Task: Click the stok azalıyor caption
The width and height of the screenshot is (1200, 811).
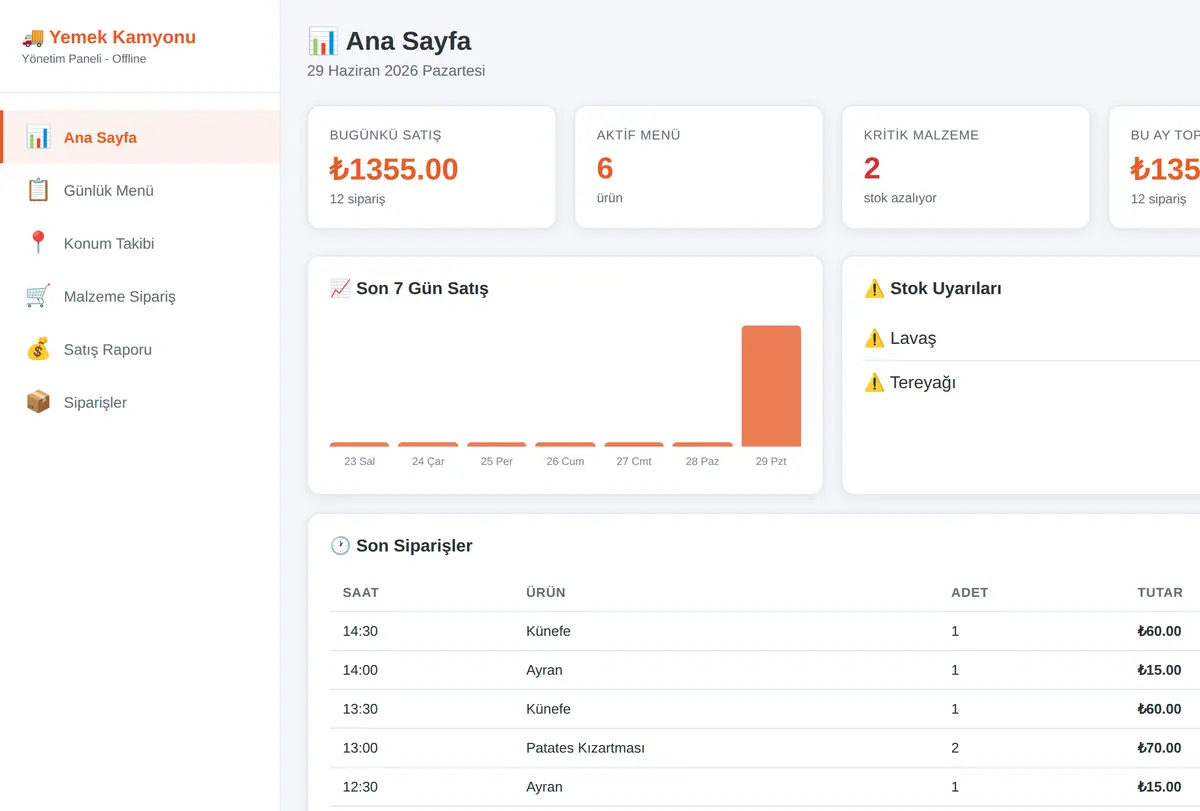Action: point(900,198)
